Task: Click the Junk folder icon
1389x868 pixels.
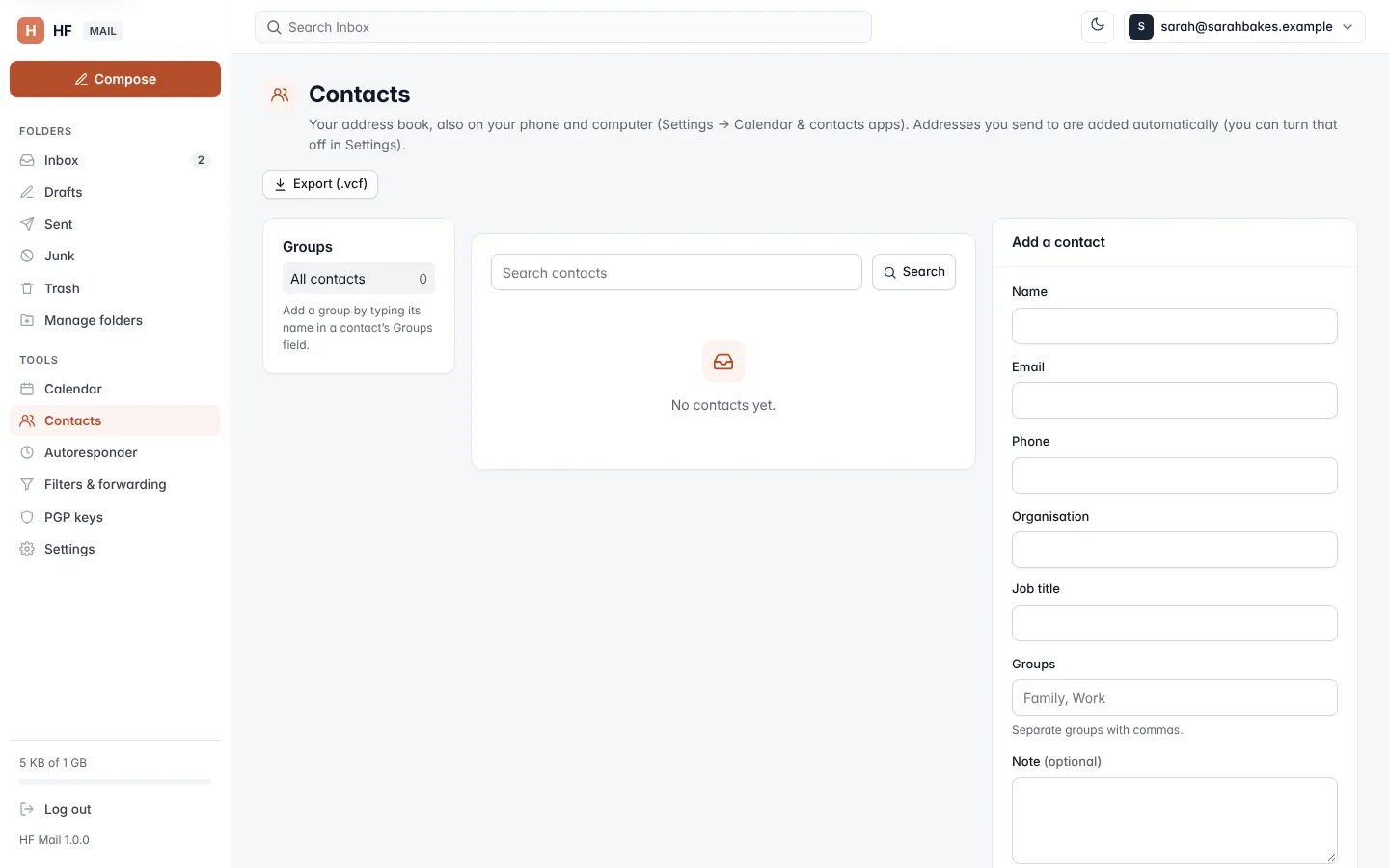Action: click(x=27, y=256)
